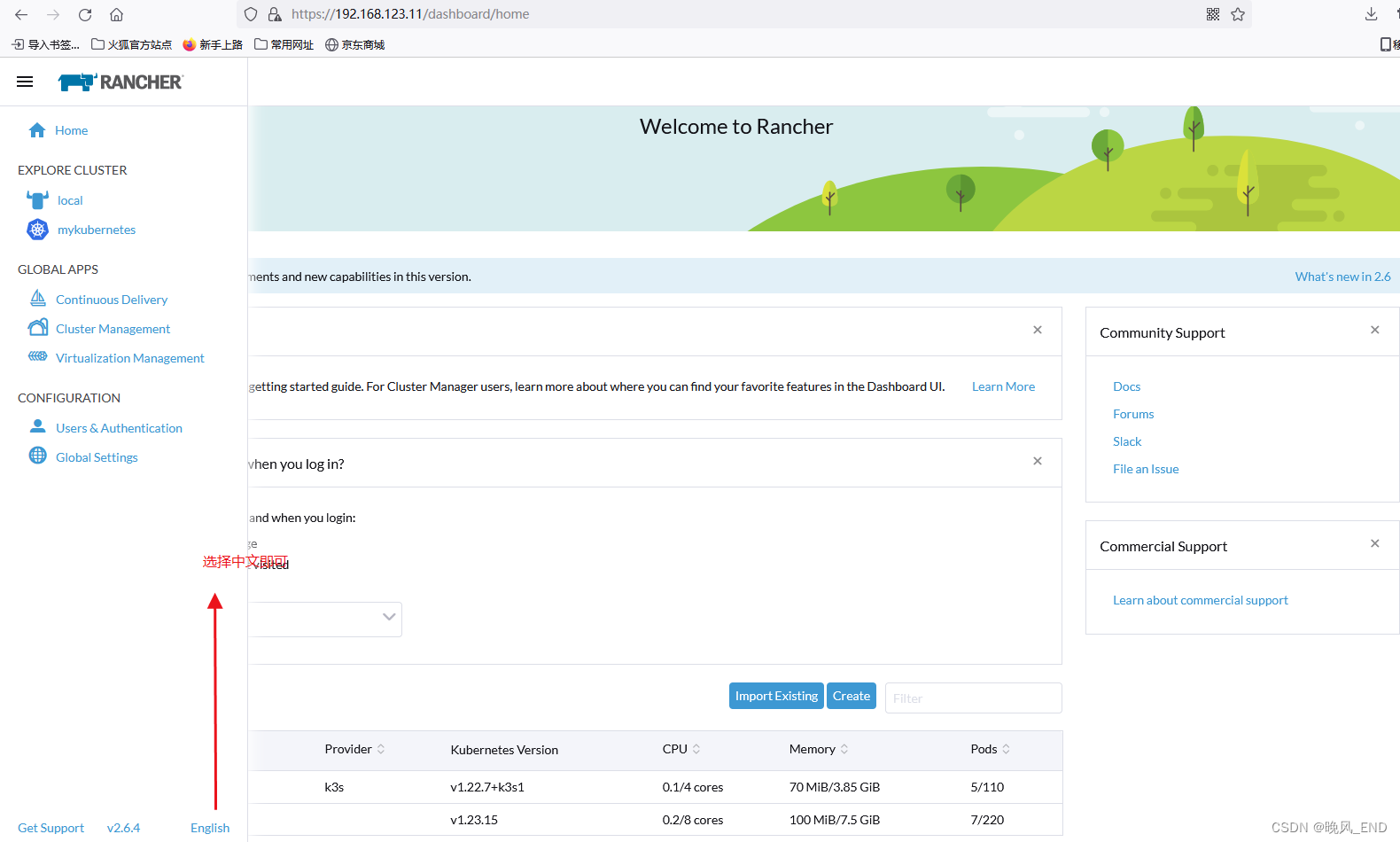1400x842 pixels.
Task: Close the Commercial Support panel
Action: 1375,543
